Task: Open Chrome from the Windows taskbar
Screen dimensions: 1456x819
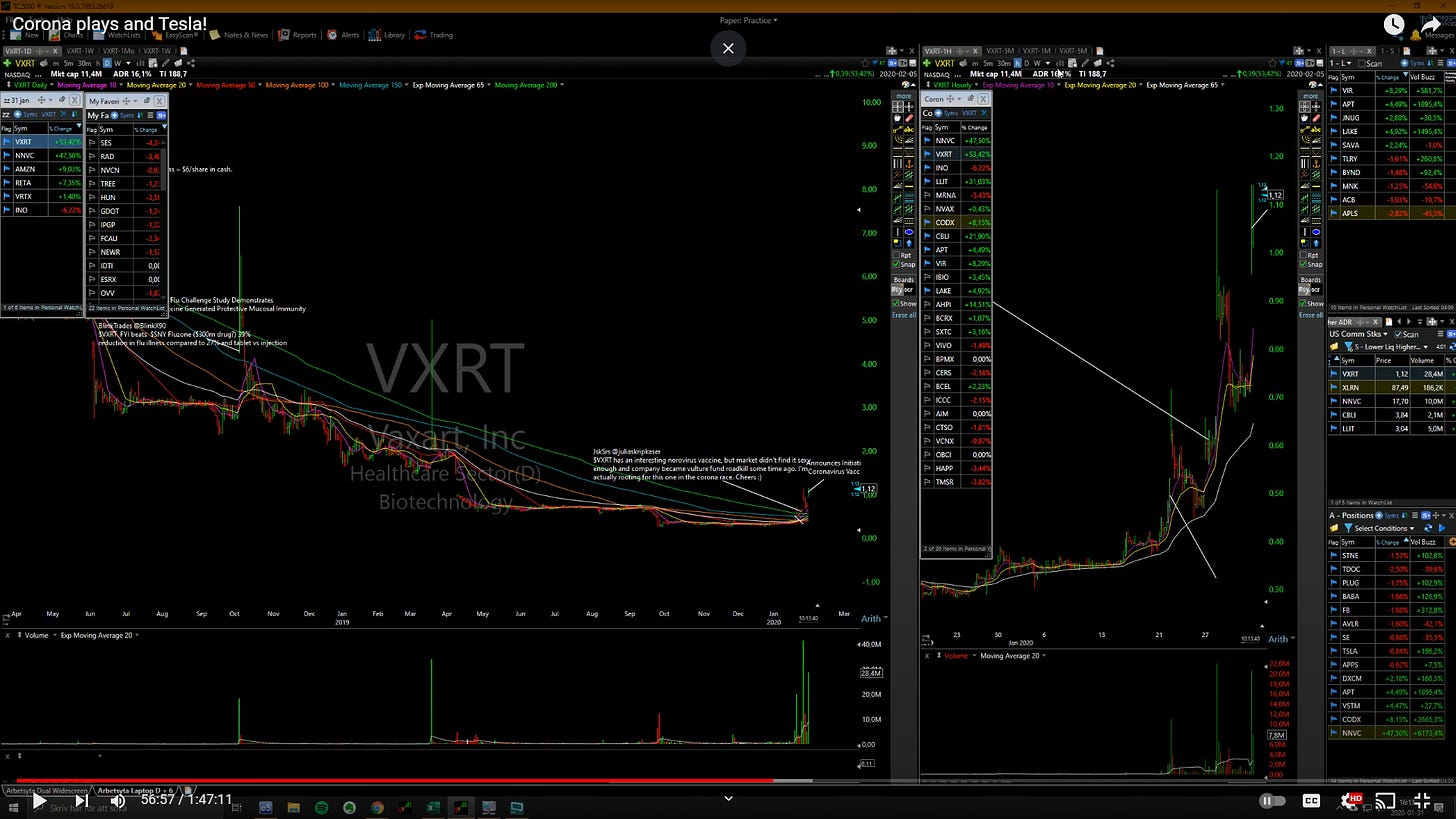Action: [378, 807]
